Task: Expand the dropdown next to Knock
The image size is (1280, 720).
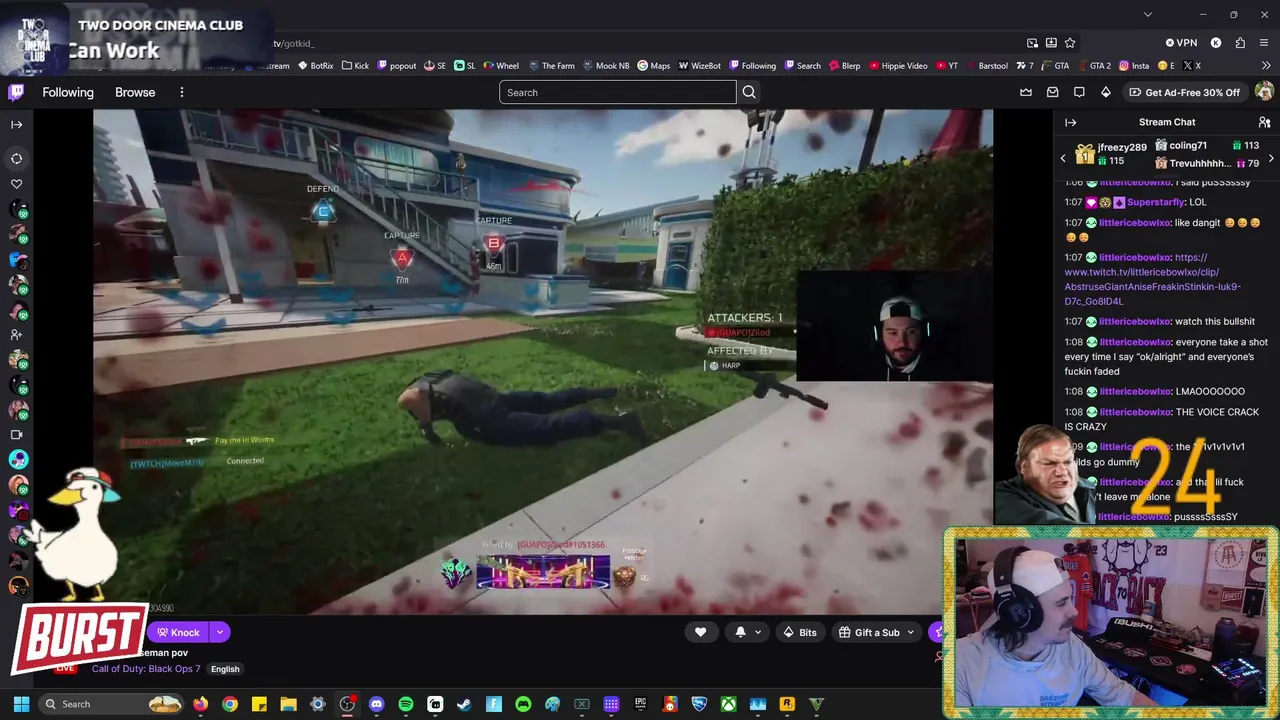Action: (x=220, y=632)
